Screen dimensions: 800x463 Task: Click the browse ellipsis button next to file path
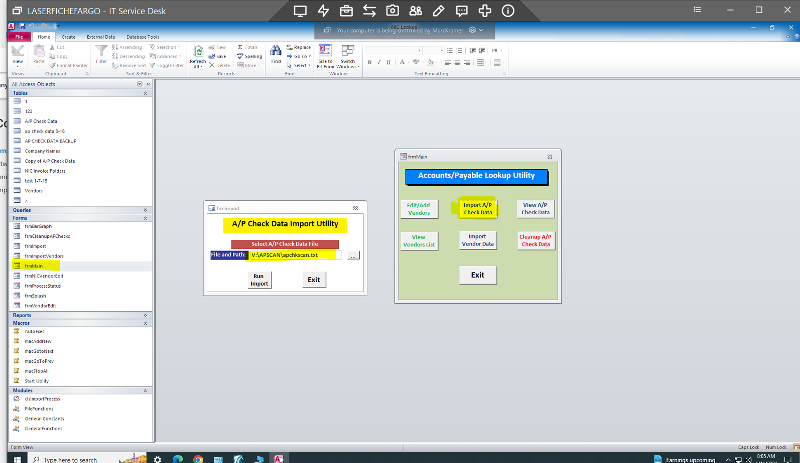(x=353, y=255)
